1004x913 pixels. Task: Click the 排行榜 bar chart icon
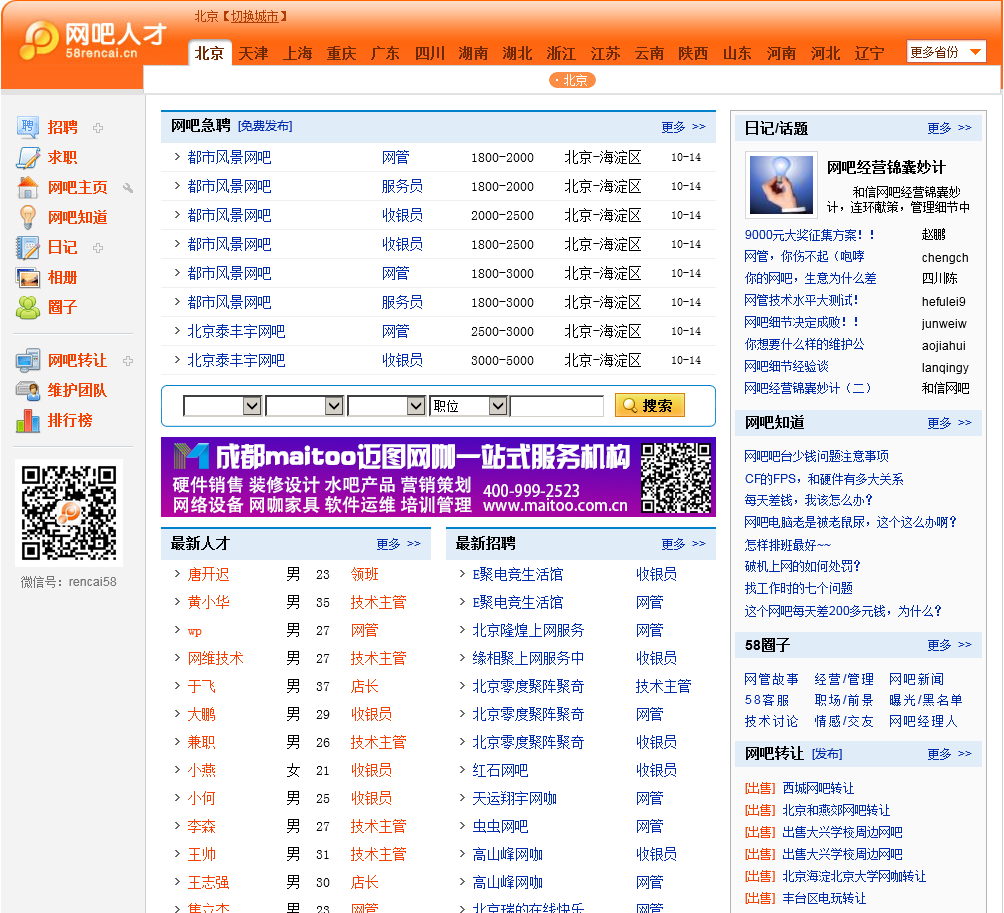click(x=28, y=420)
